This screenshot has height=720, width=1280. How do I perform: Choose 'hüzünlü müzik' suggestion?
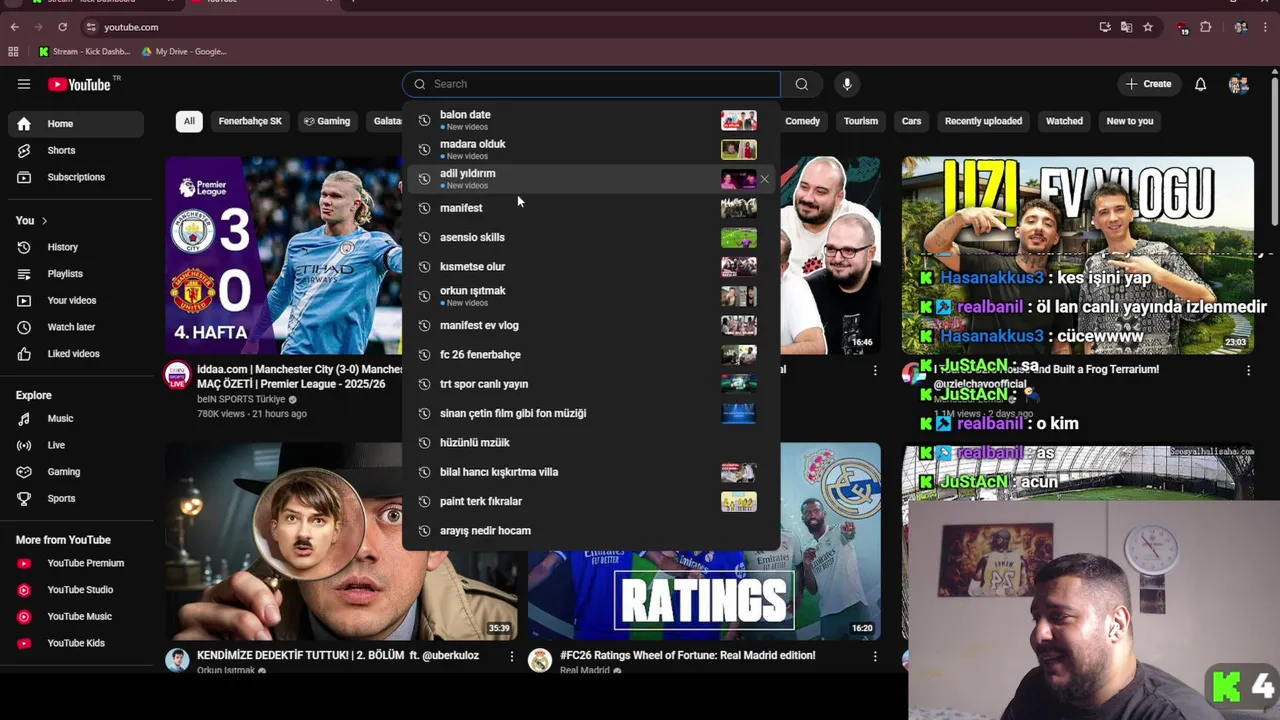pyautogui.click(x=591, y=442)
